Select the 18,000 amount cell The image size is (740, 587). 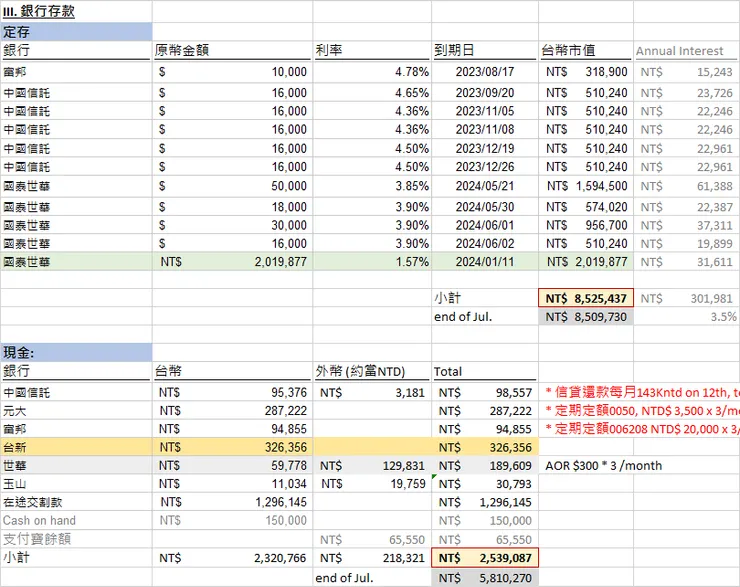pyautogui.click(x=232, y=207)
